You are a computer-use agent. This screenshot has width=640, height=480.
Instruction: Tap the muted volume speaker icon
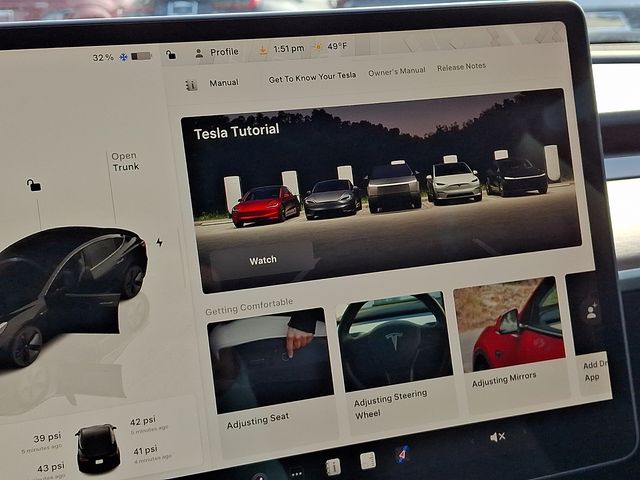(x=497, y=437)
